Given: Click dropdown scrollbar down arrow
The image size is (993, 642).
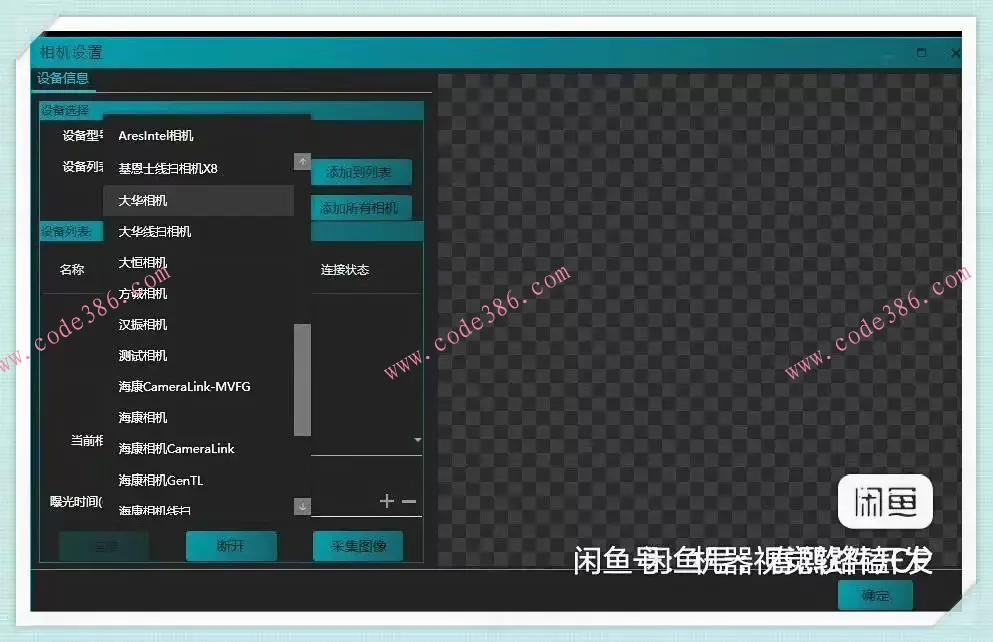Looking at the screenshot, I should click(x=303, y=506).
